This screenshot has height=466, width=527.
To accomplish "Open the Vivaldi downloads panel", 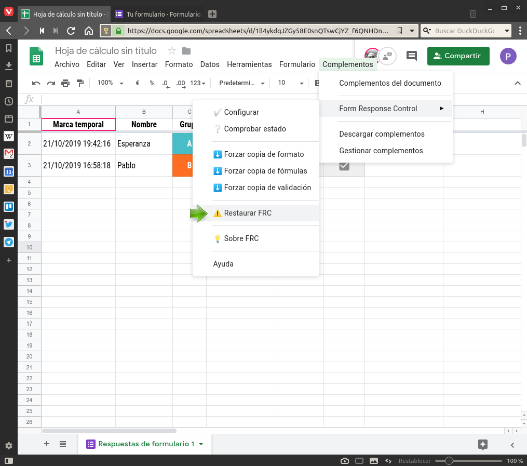I will [x=9, y=66].
